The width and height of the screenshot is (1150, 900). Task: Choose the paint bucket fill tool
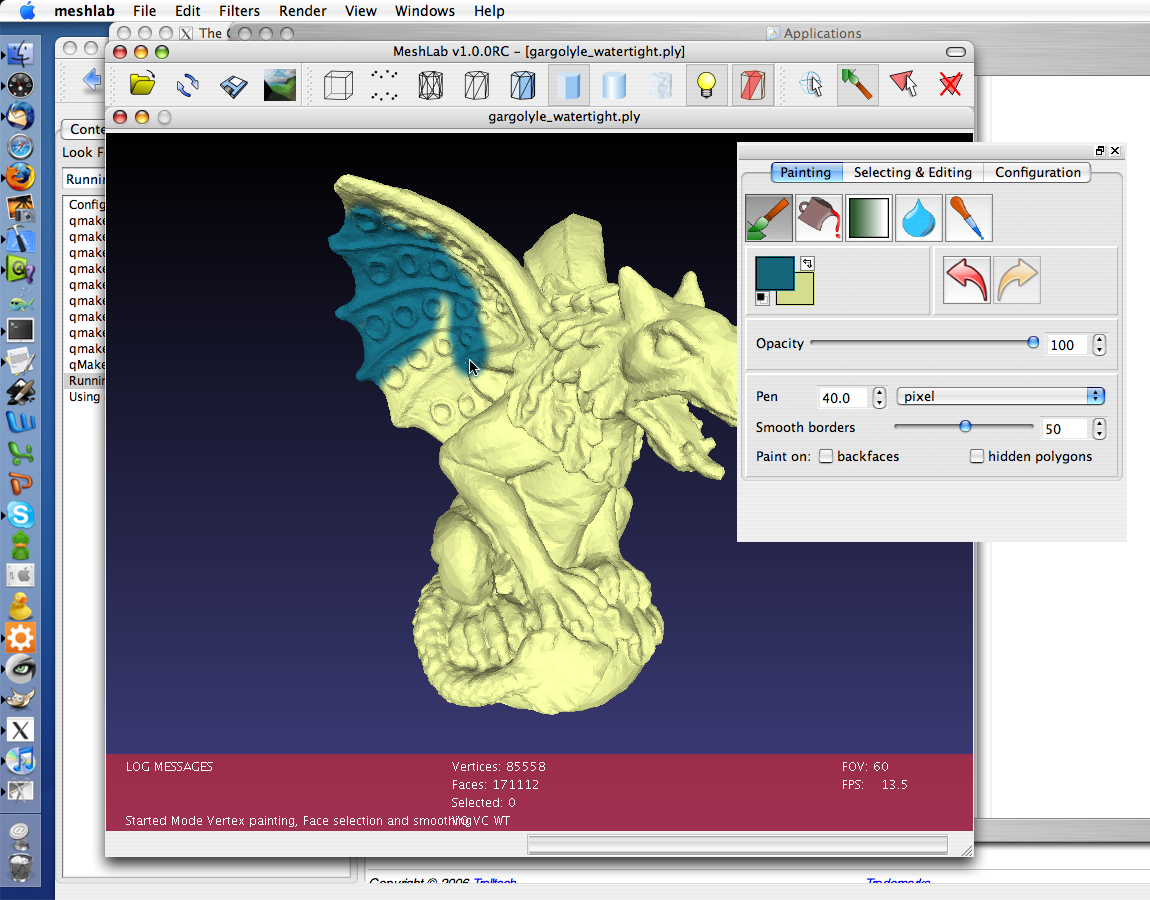click(x=819, y=218)
